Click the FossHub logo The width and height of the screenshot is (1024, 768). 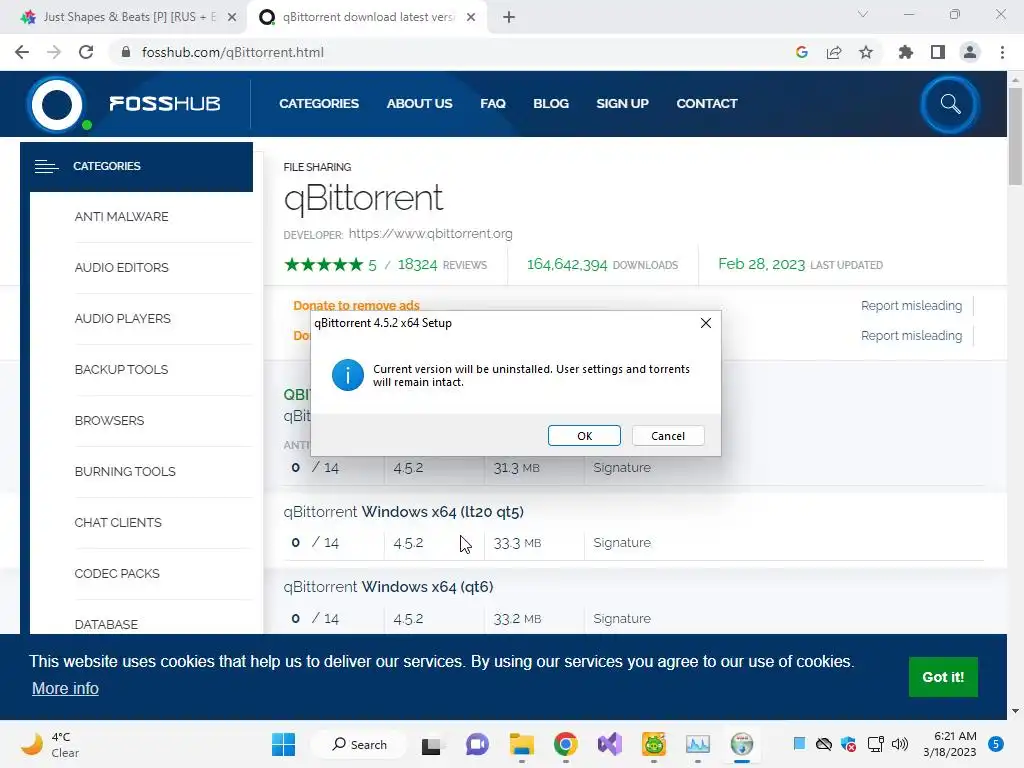tap(124, 104)
